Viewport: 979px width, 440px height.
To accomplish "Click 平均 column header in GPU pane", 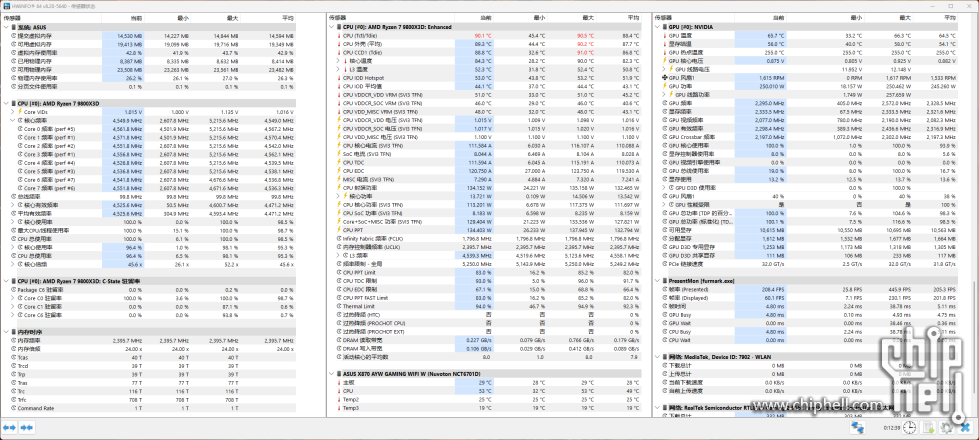I will tap(950, 19).
